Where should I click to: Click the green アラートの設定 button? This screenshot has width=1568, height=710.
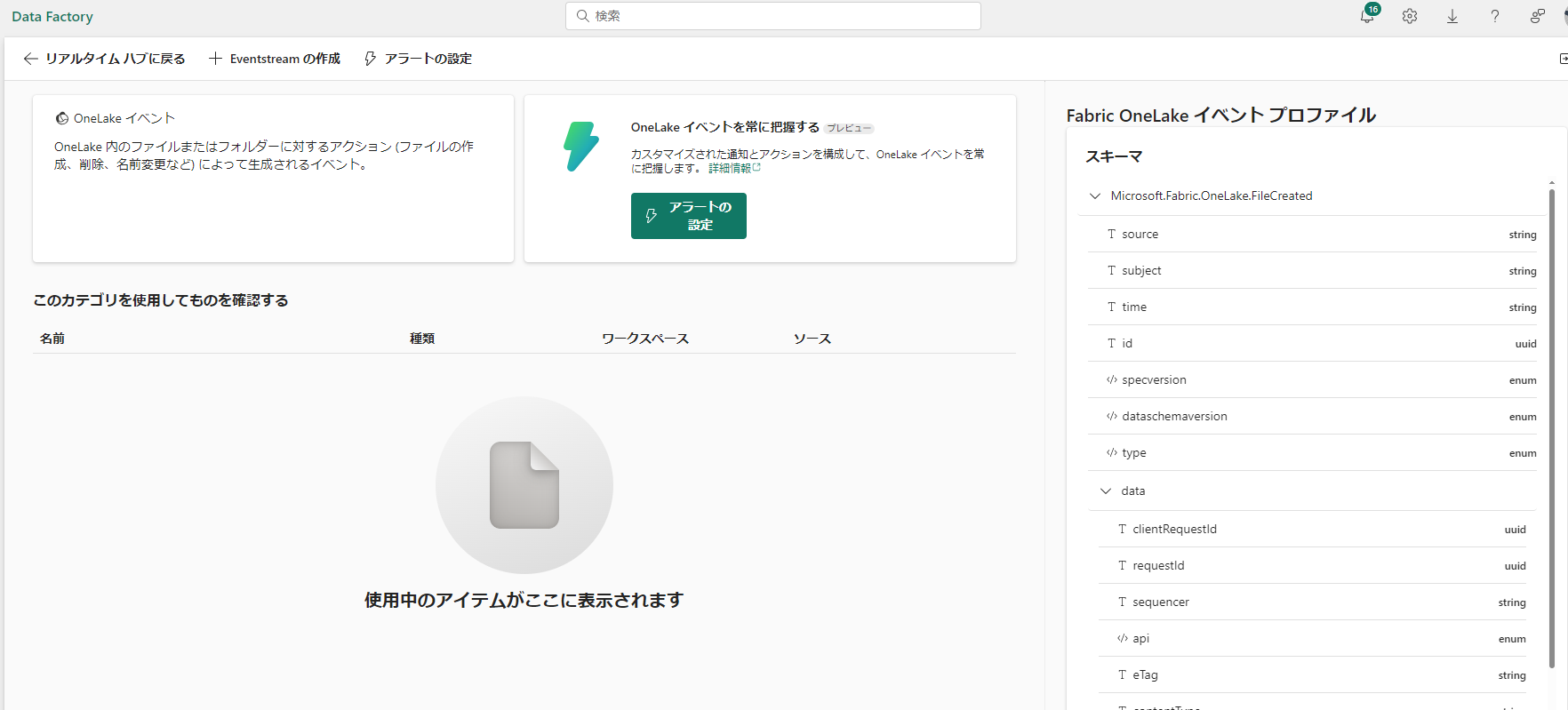[x=689, y=216]
